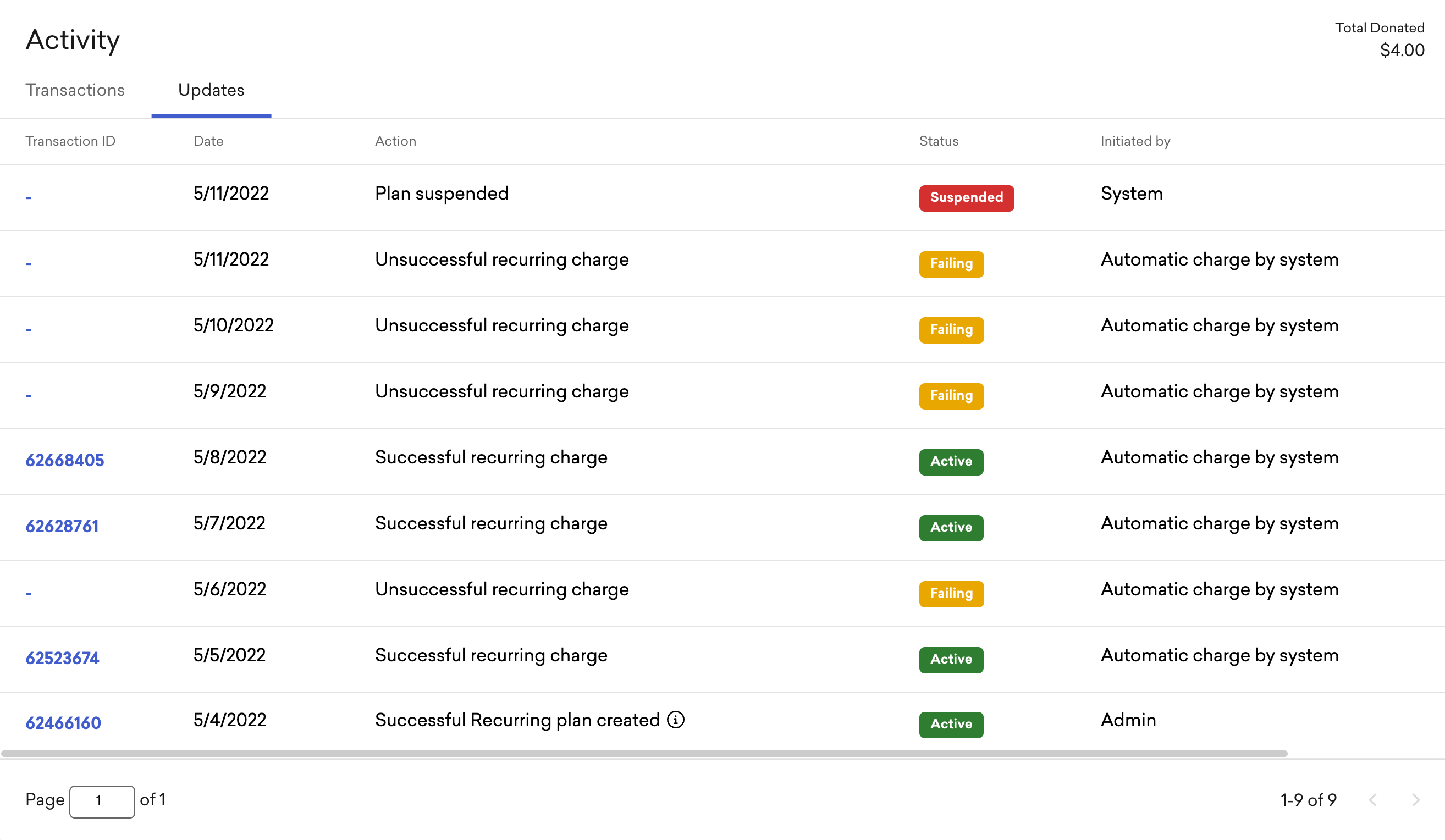Click the 'Successful Recurring plan created' text
Image resolution: width=1445 pixels, height=840 pixels.
[517, 720]
